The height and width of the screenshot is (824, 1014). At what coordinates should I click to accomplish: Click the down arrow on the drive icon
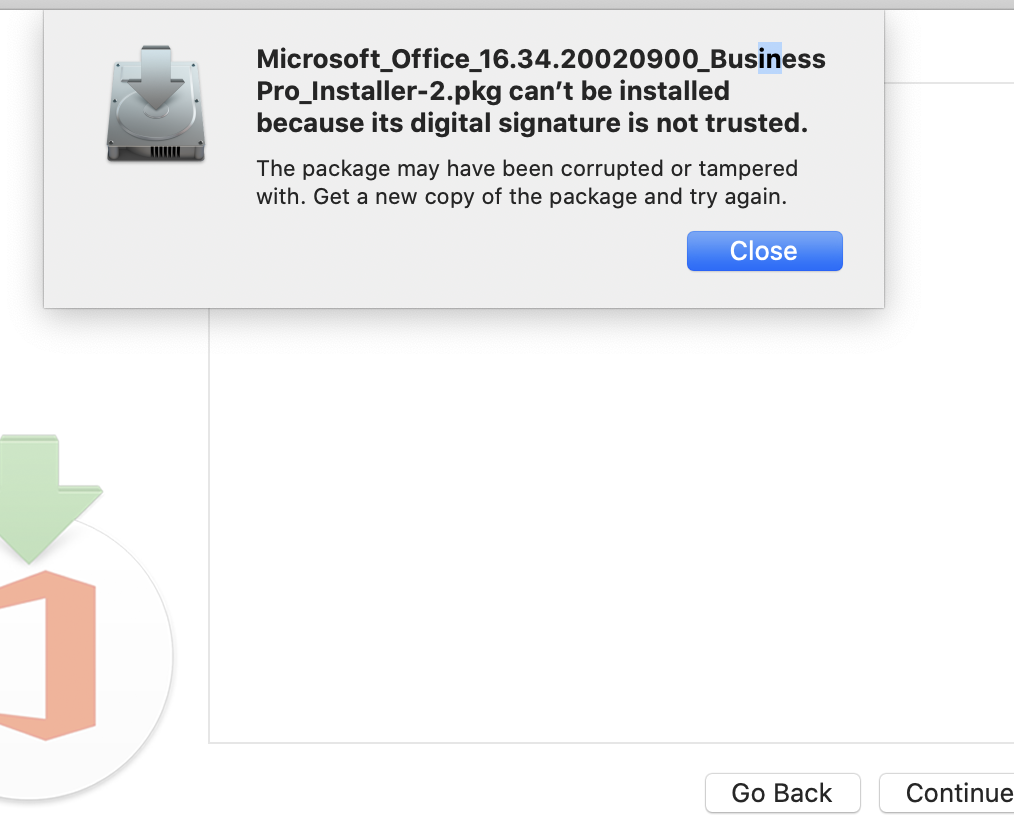pos(156,76)
